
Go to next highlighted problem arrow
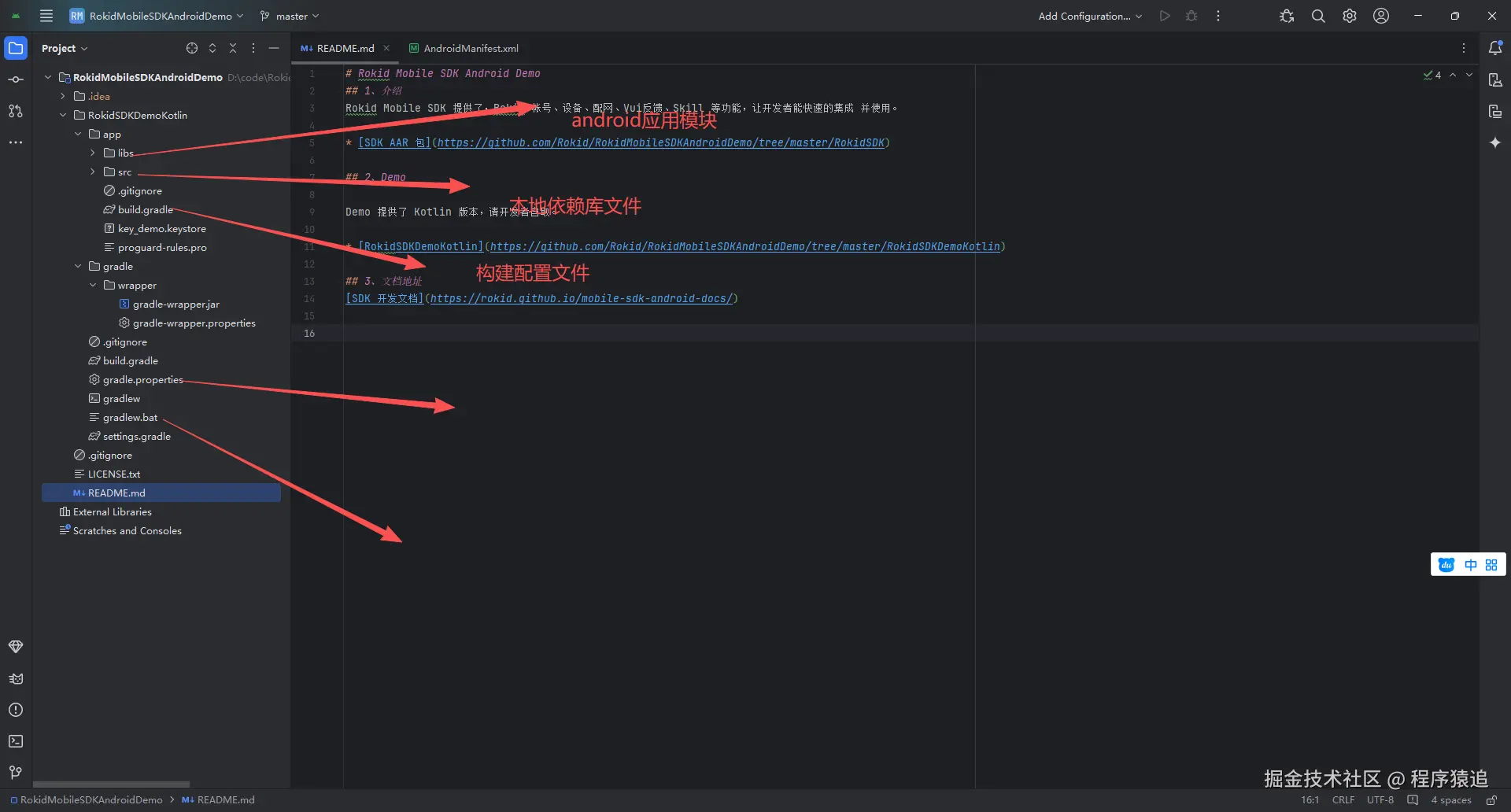tap(1469, 75)
